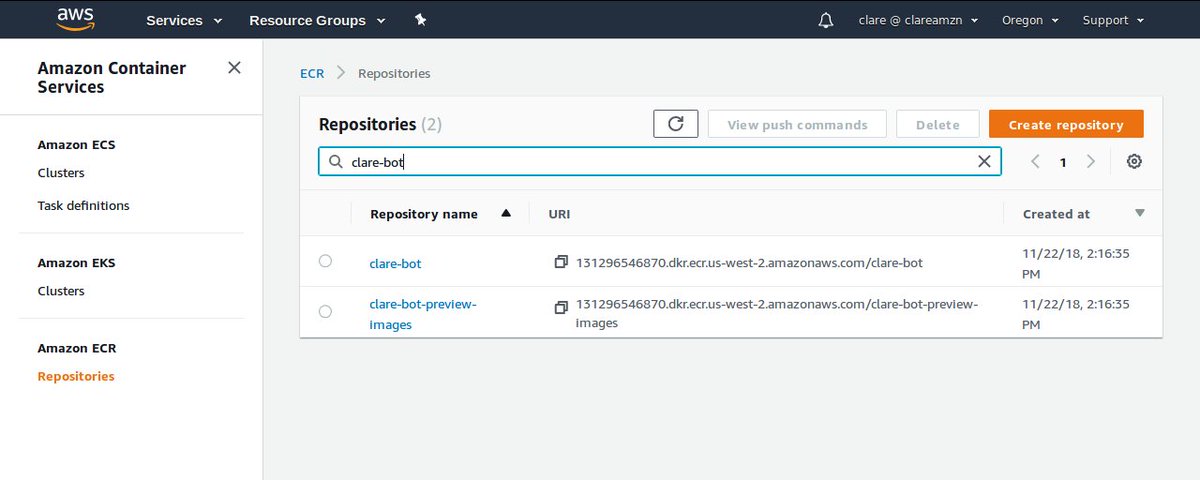Open the notifications bell

point(826,20)
